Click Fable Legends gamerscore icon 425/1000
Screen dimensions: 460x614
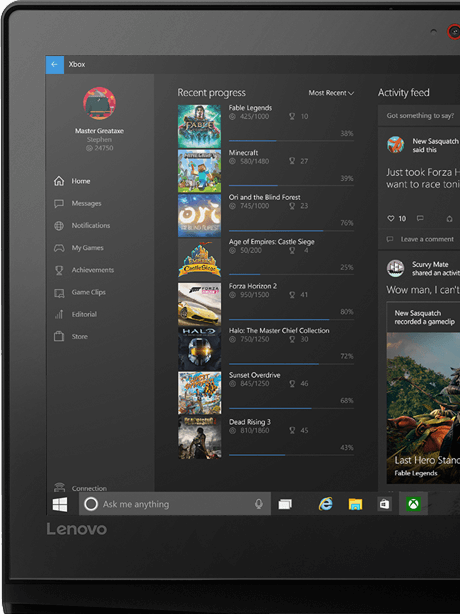[x=232, y=117]
